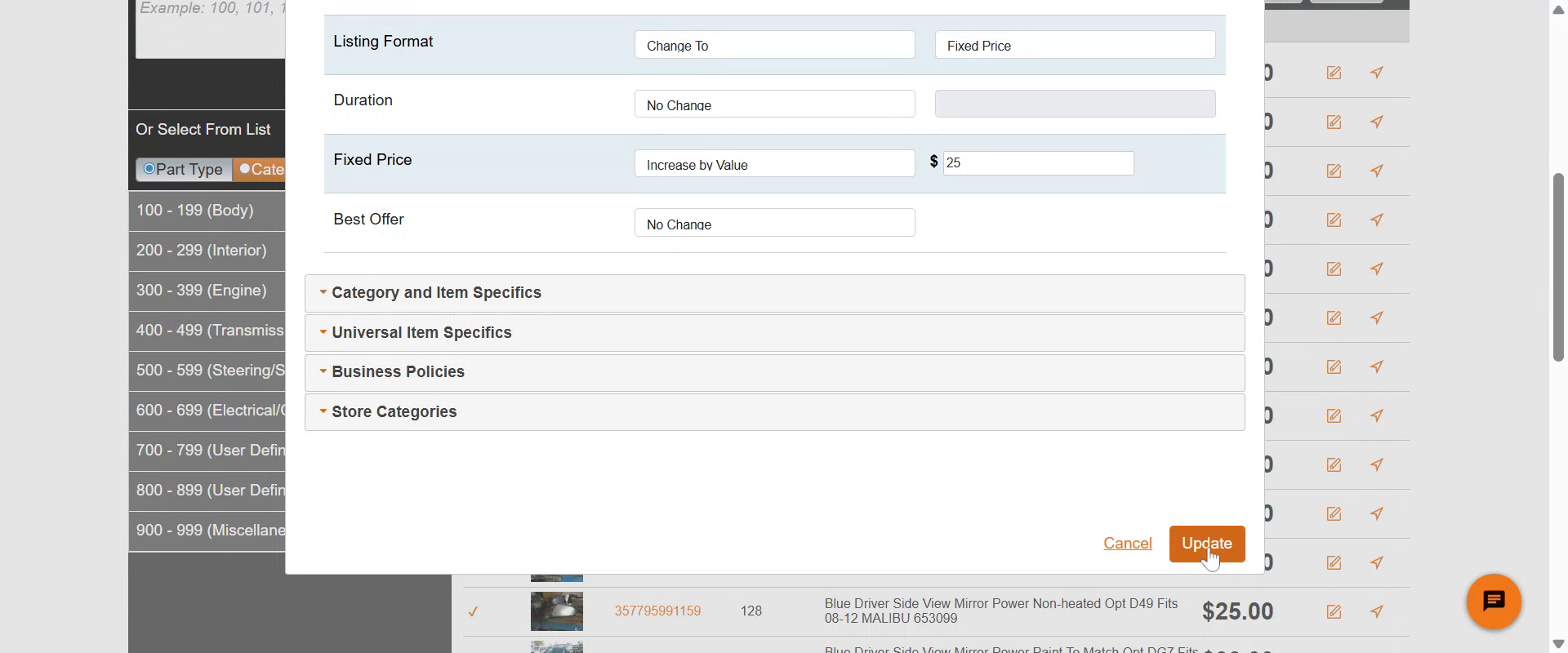1568x653 pixels.
Task: Open the Duration 'No Change' dropdown
Action: click(774, 104)
